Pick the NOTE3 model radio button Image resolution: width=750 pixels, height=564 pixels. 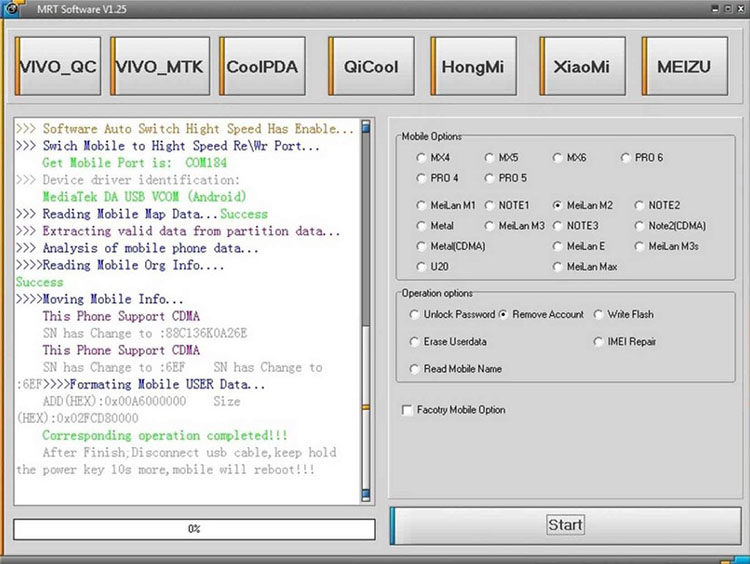click(575, 225)
